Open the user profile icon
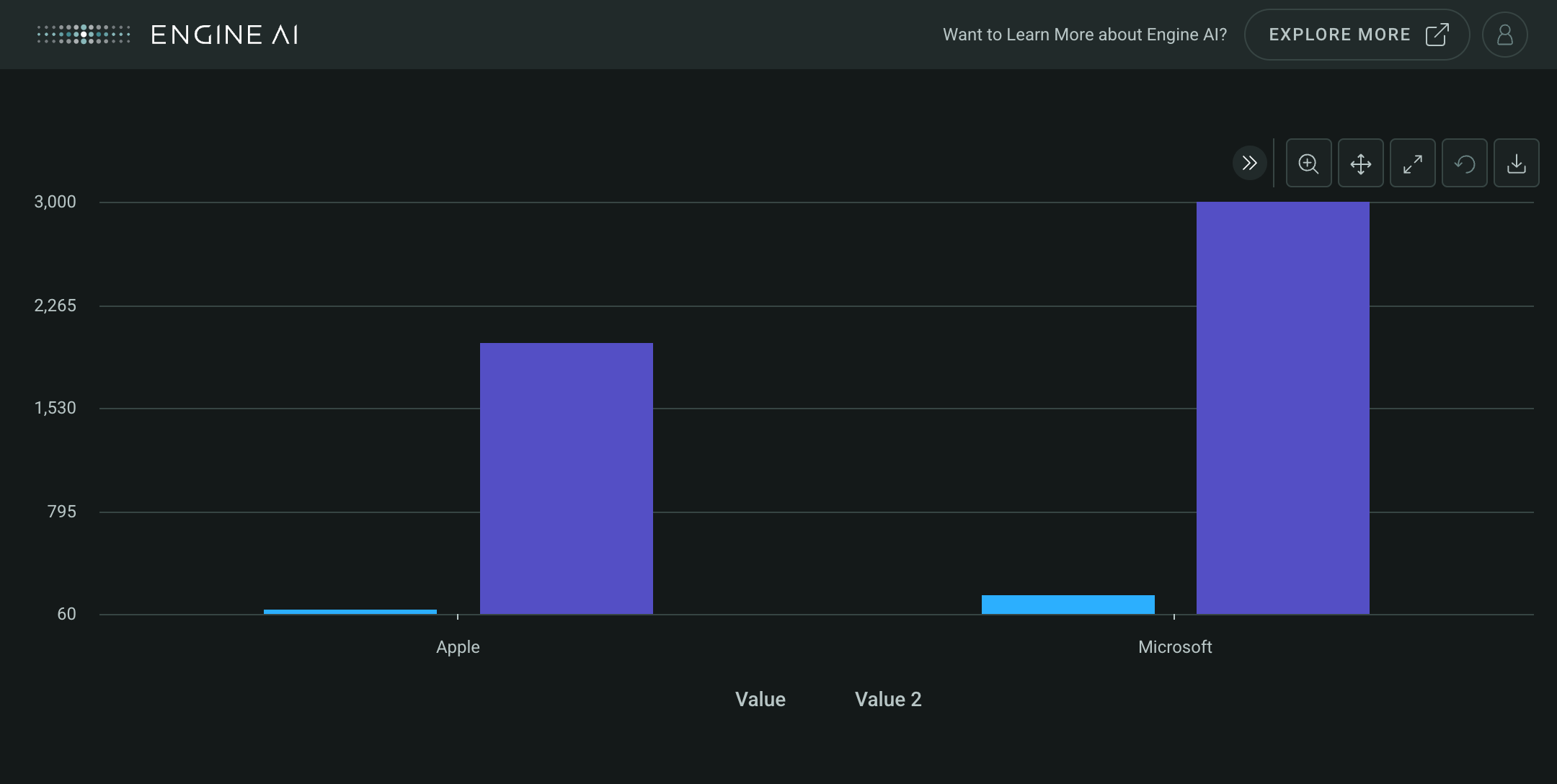 (x=1504, y=35)
